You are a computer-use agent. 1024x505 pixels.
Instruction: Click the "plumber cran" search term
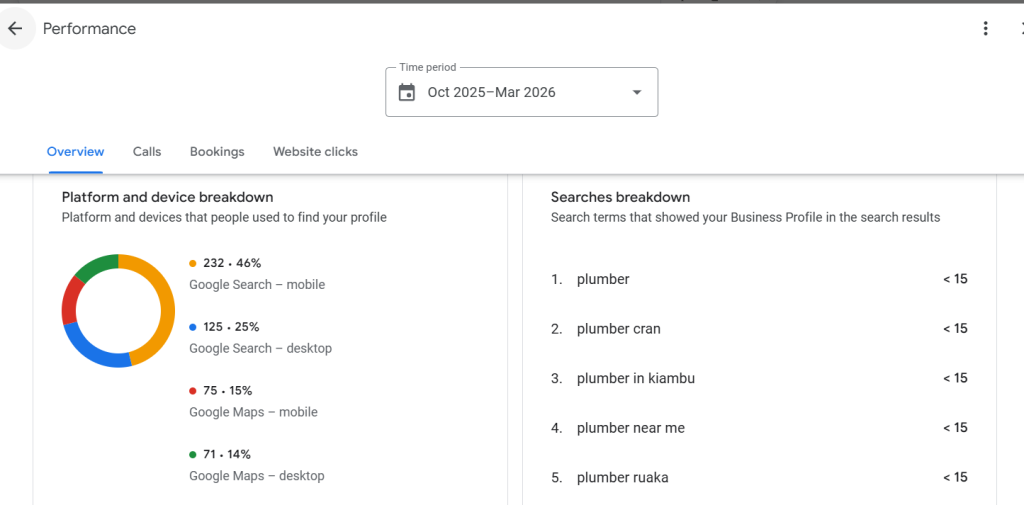click(618, 329)
